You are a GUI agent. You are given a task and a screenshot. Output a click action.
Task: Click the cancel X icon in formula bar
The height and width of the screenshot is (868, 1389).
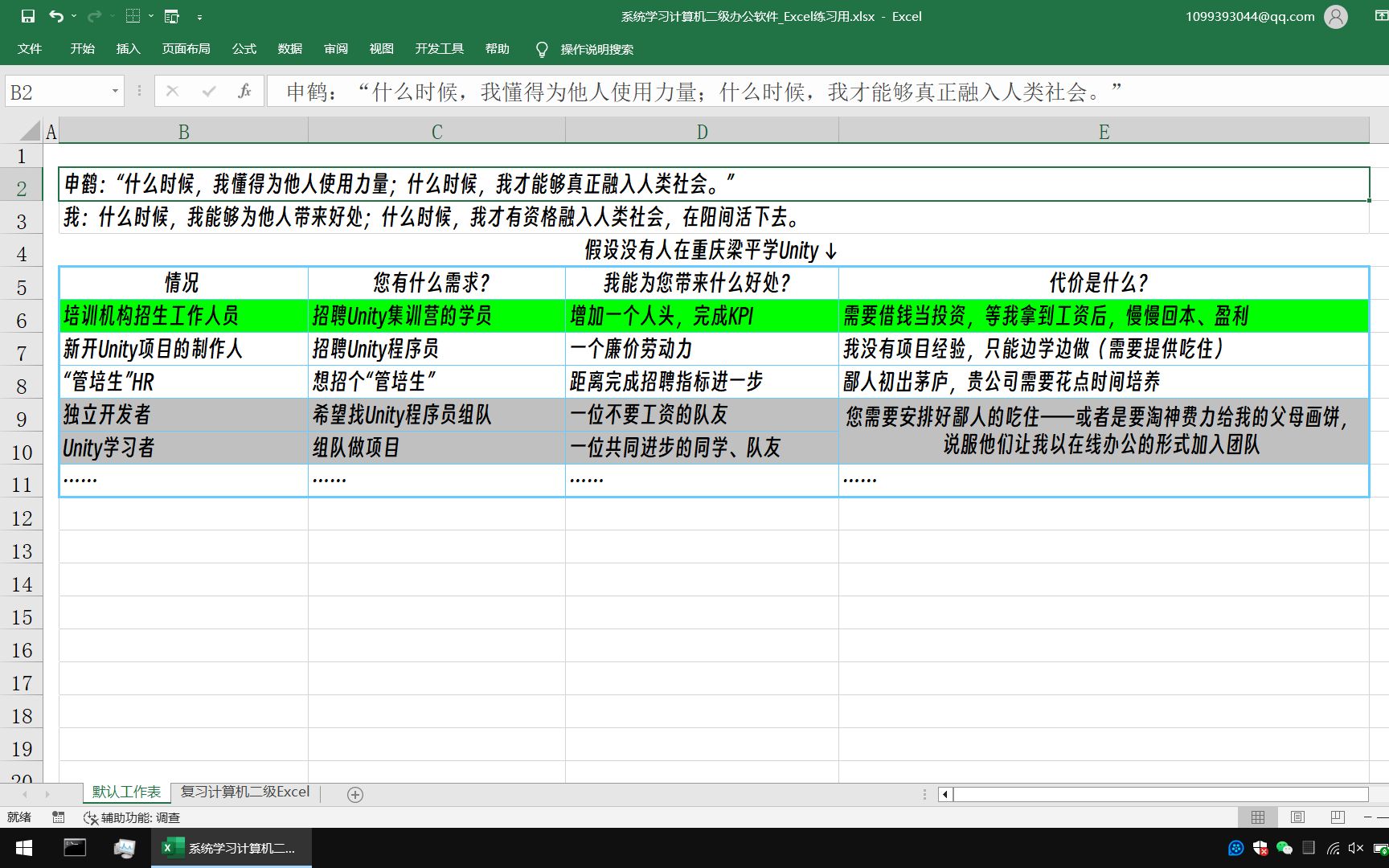click(x=172, y=92)
